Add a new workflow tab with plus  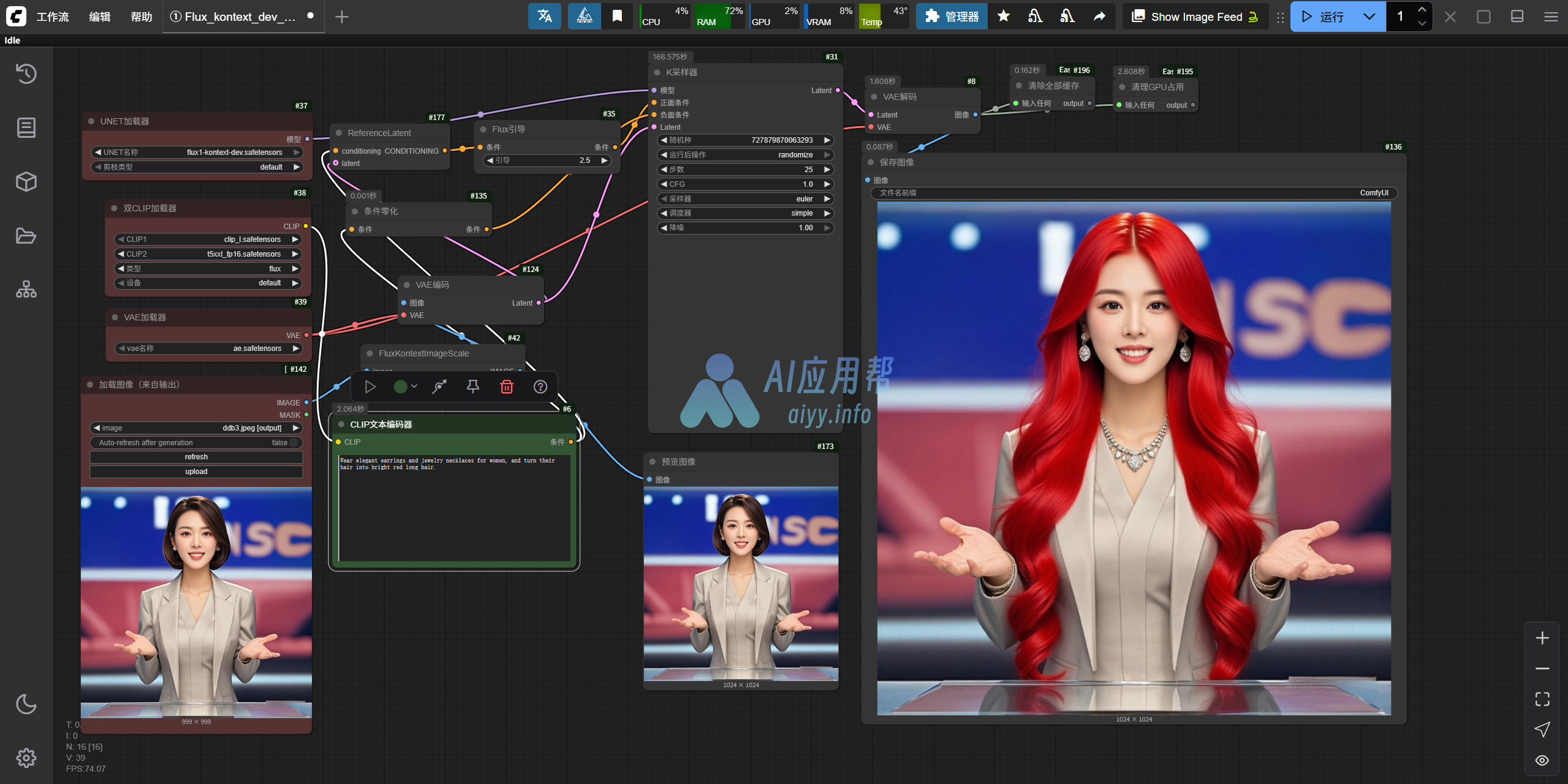coord(342,17)
